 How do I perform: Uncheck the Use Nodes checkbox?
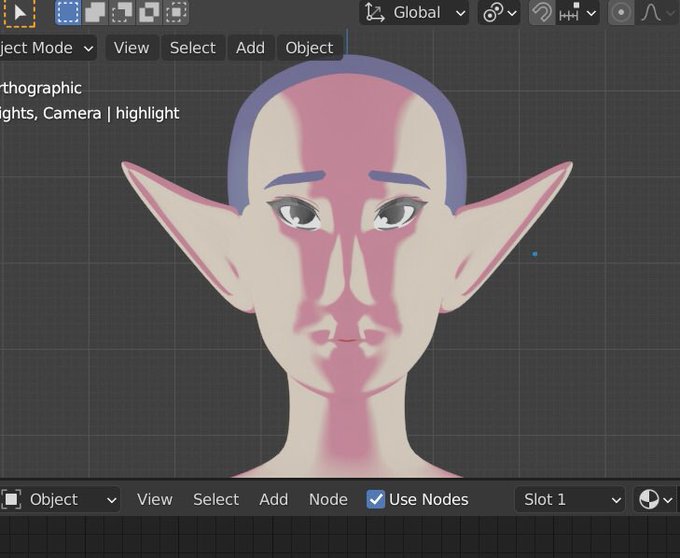click(x=376, y=499)
